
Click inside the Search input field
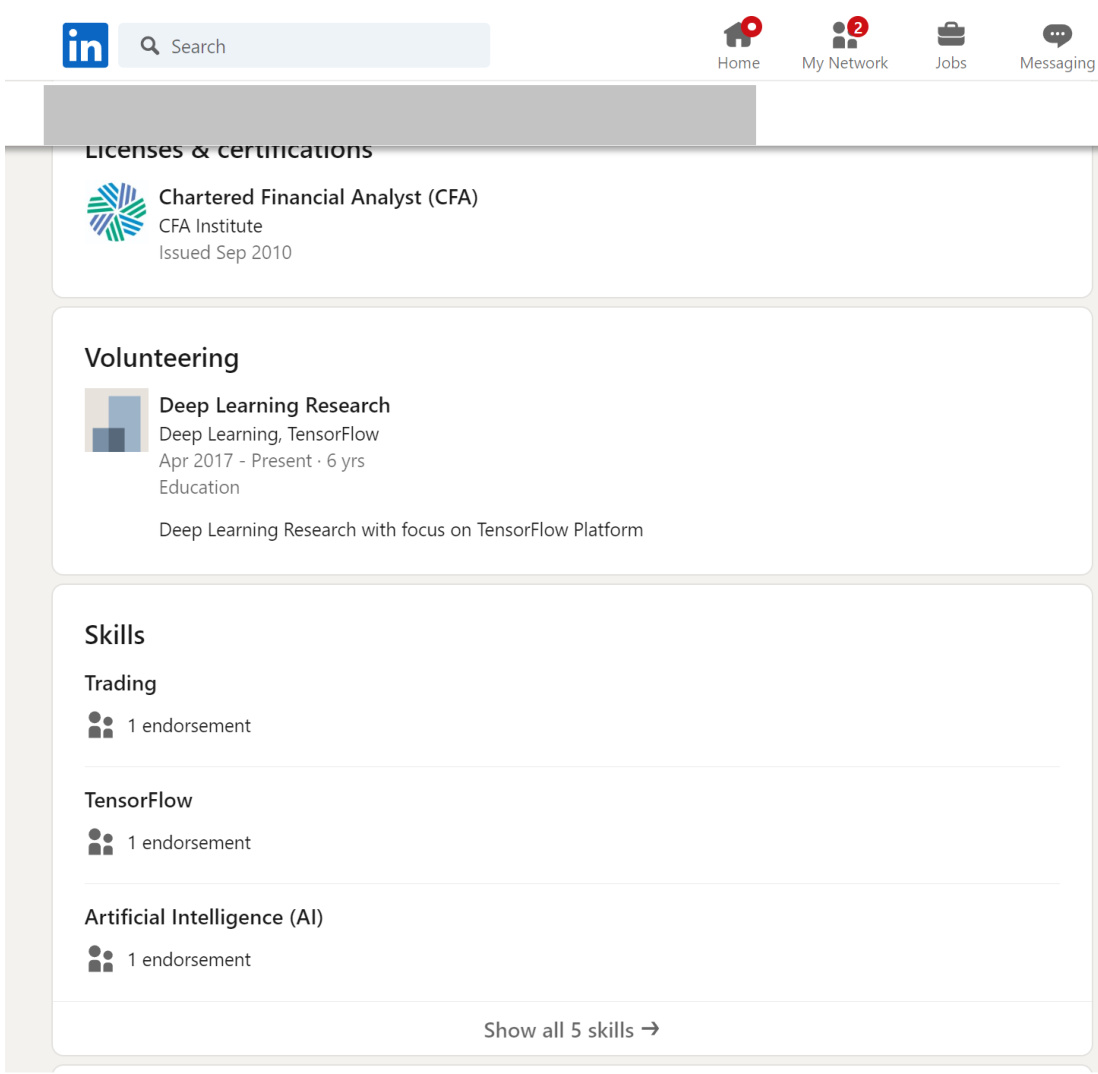[320, 46]
